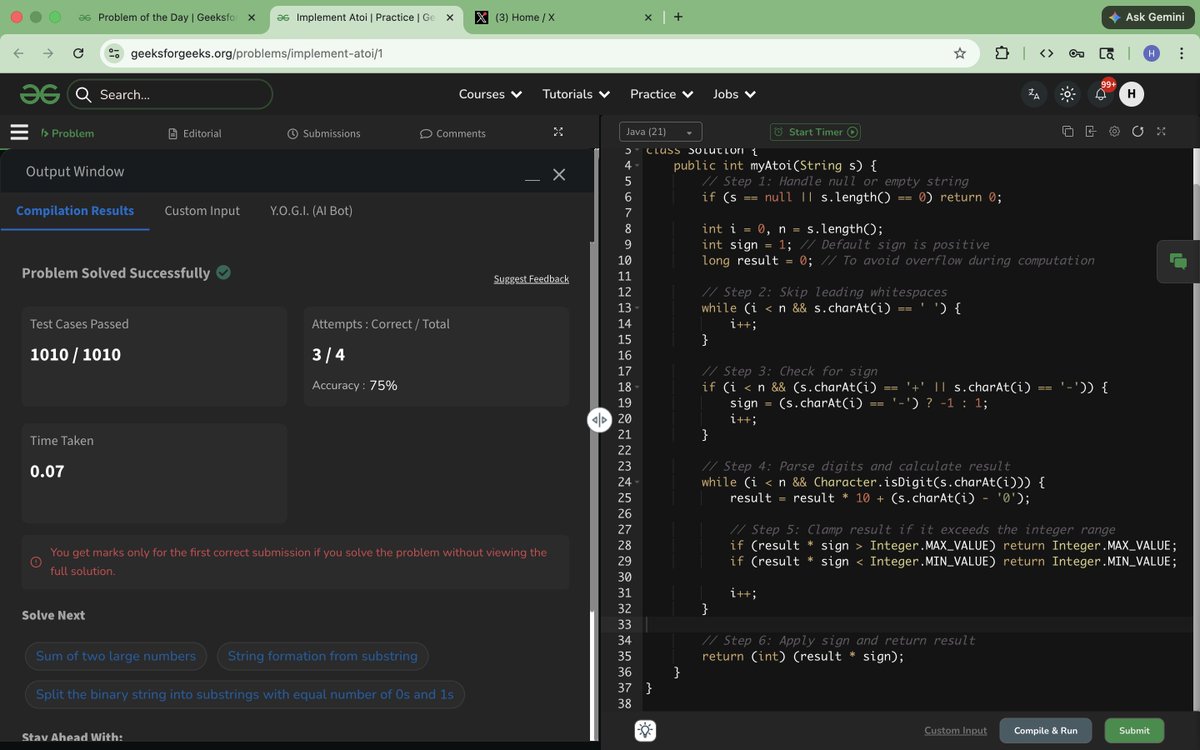Expand the Practice dropdown
Image resolution: width=1200 pixels, height=750 pixels.
pyautogui.click(x=662, y=94)
